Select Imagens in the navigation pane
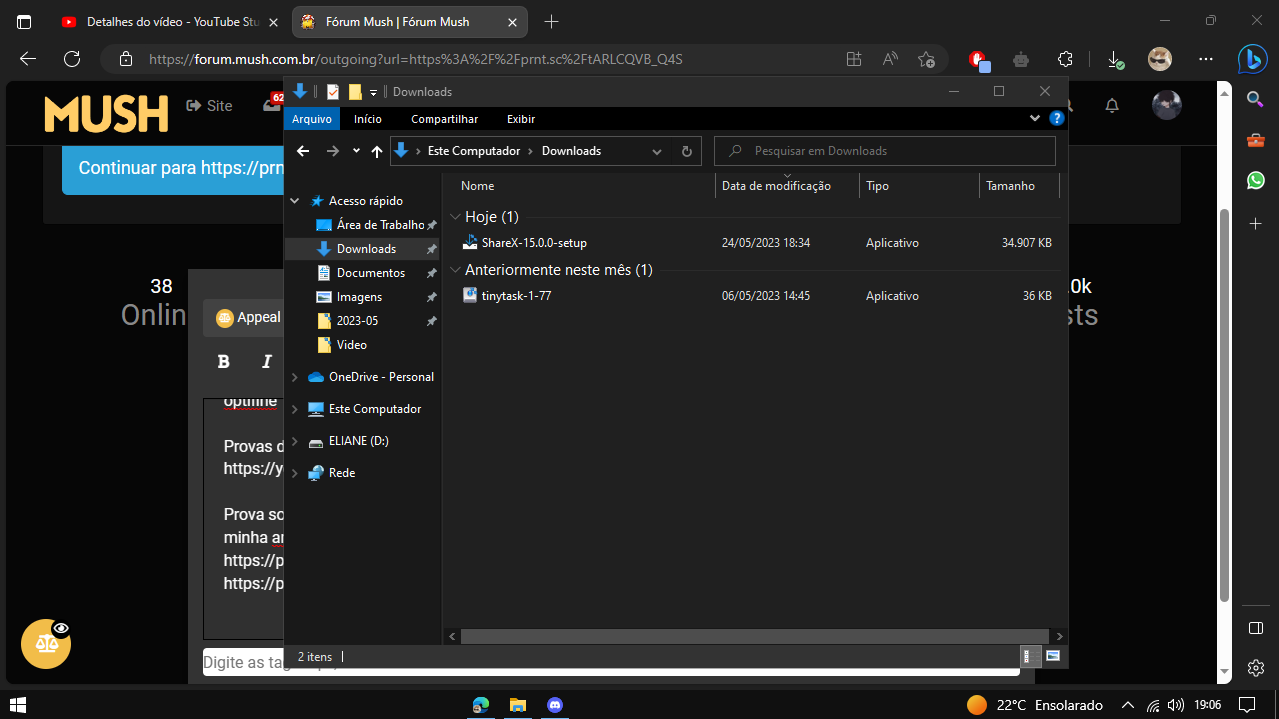The image size is (1279, 719). [359, 297]
